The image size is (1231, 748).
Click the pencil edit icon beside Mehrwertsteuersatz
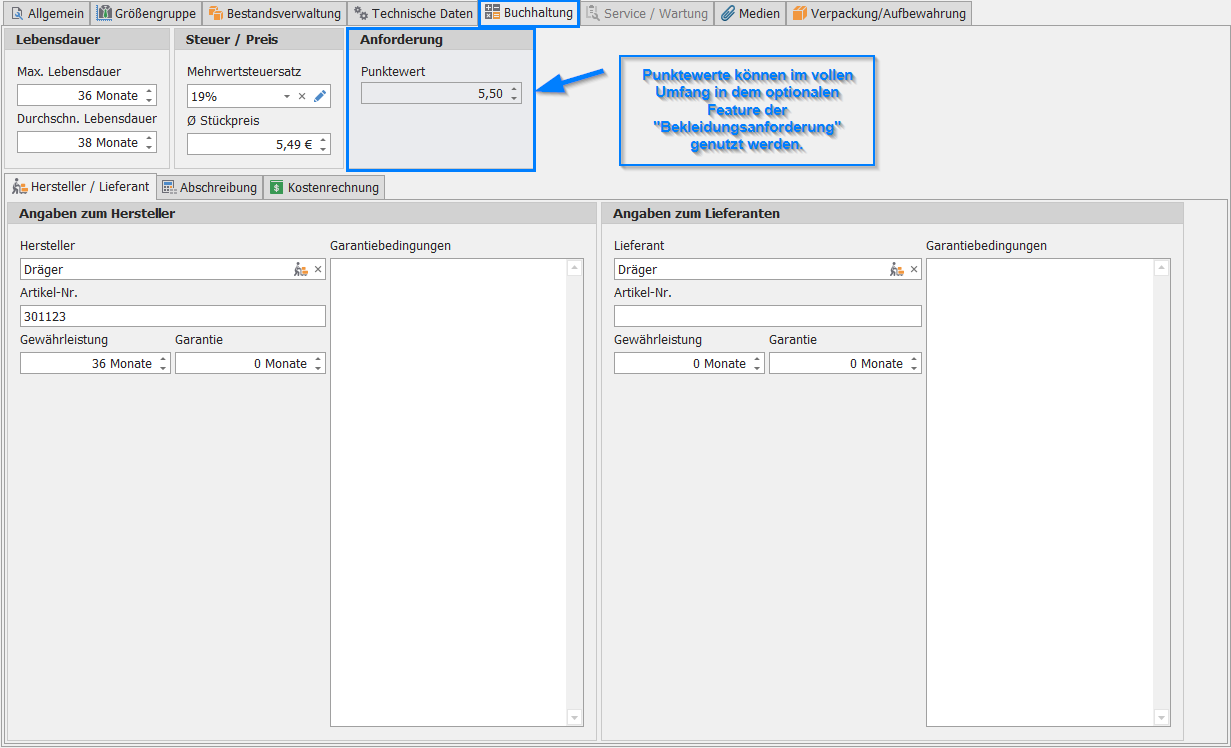click(x=320, y=97)
